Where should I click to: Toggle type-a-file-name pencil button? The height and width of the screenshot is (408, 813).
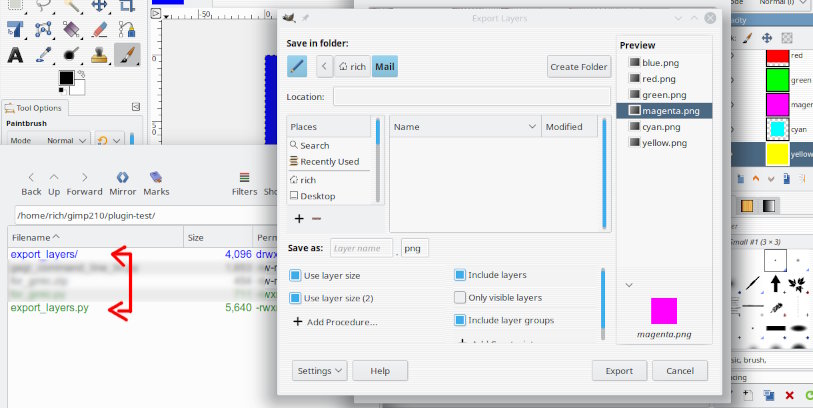click(297, 66)
